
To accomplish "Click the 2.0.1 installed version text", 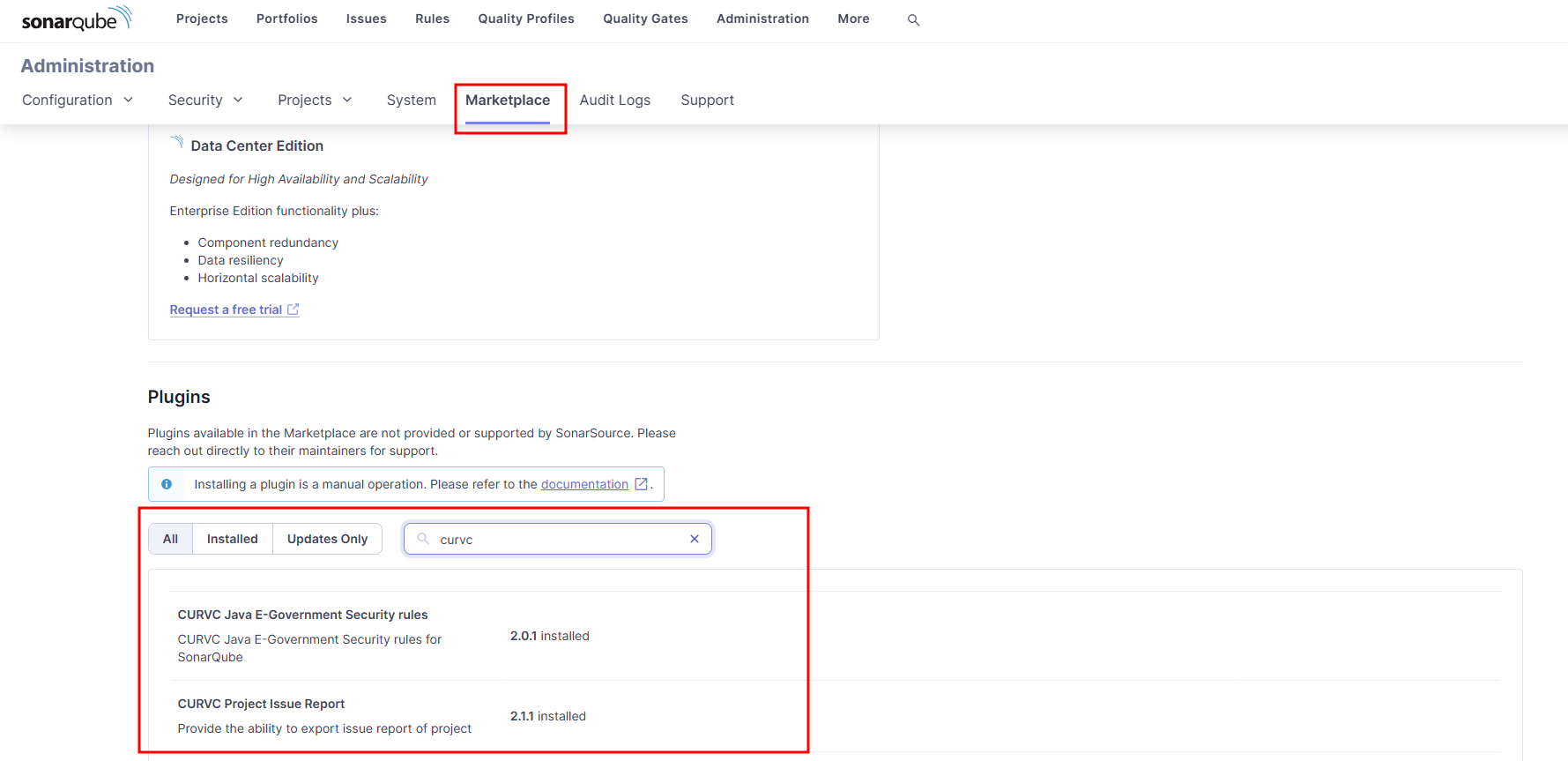I will (550, 636).
